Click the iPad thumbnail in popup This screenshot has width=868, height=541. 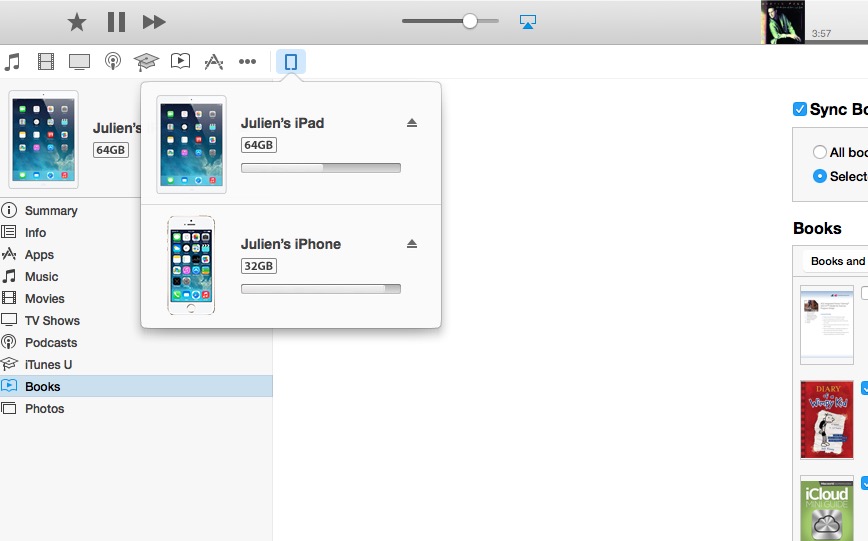(x=192, y=145)
